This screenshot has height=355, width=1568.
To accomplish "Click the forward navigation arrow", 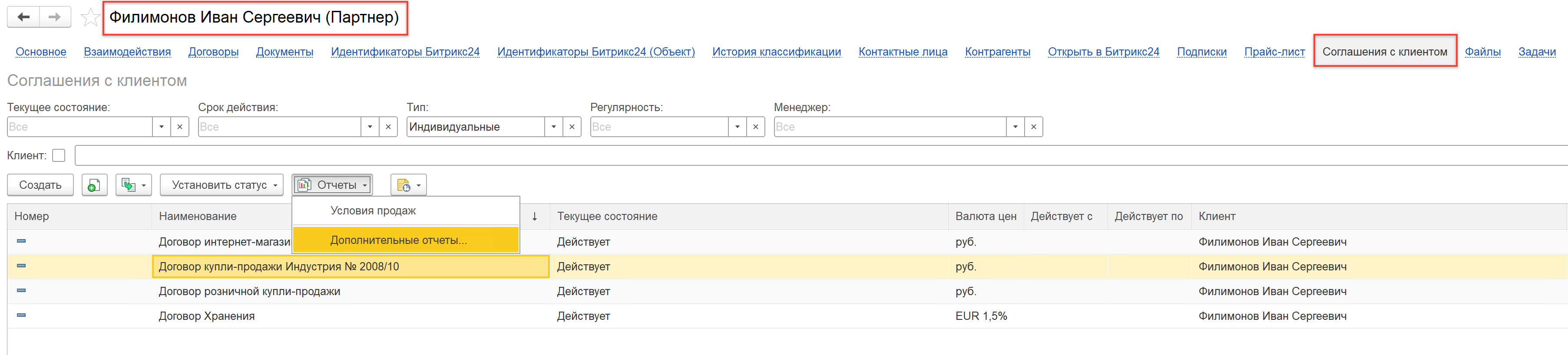I will click(x=55, y=17).
